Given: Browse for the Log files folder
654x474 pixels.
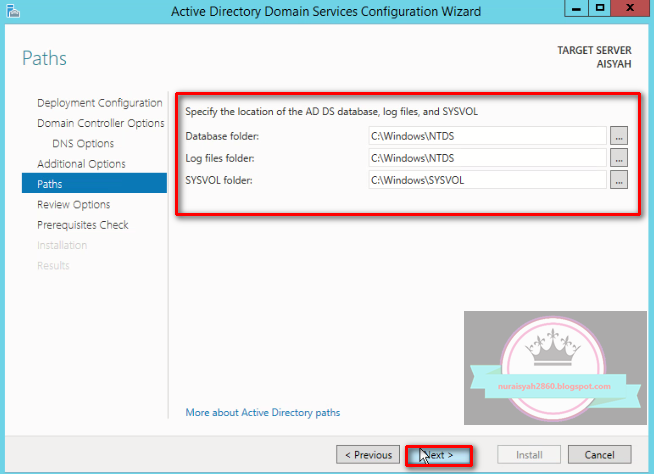Looking at the screenshot, I should coord(619,158).
